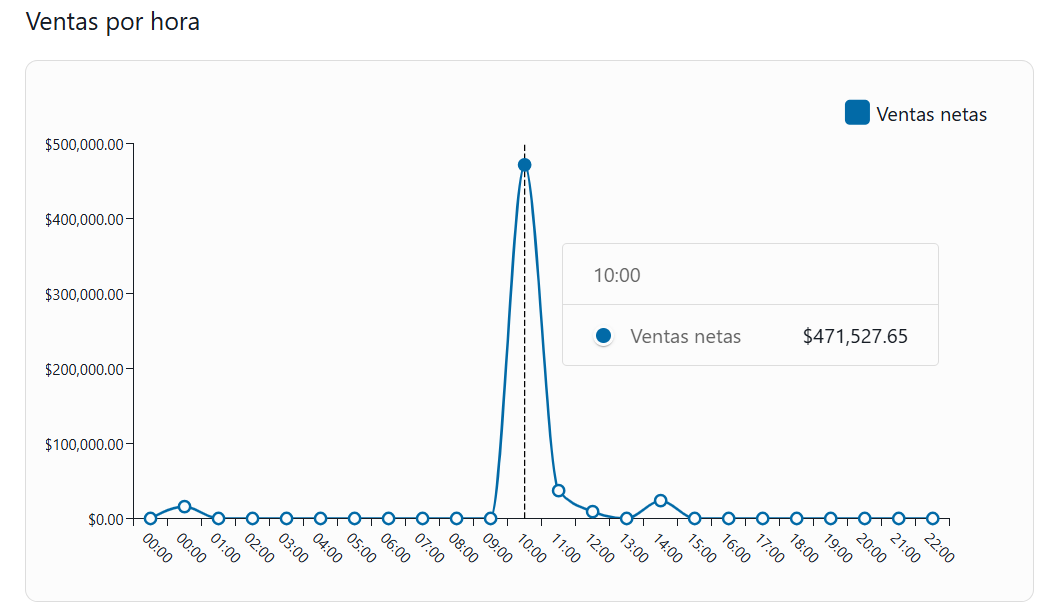Click the blue Ventas netas legend swatch
The image size is (1048, 616).
tap(857, 113)
